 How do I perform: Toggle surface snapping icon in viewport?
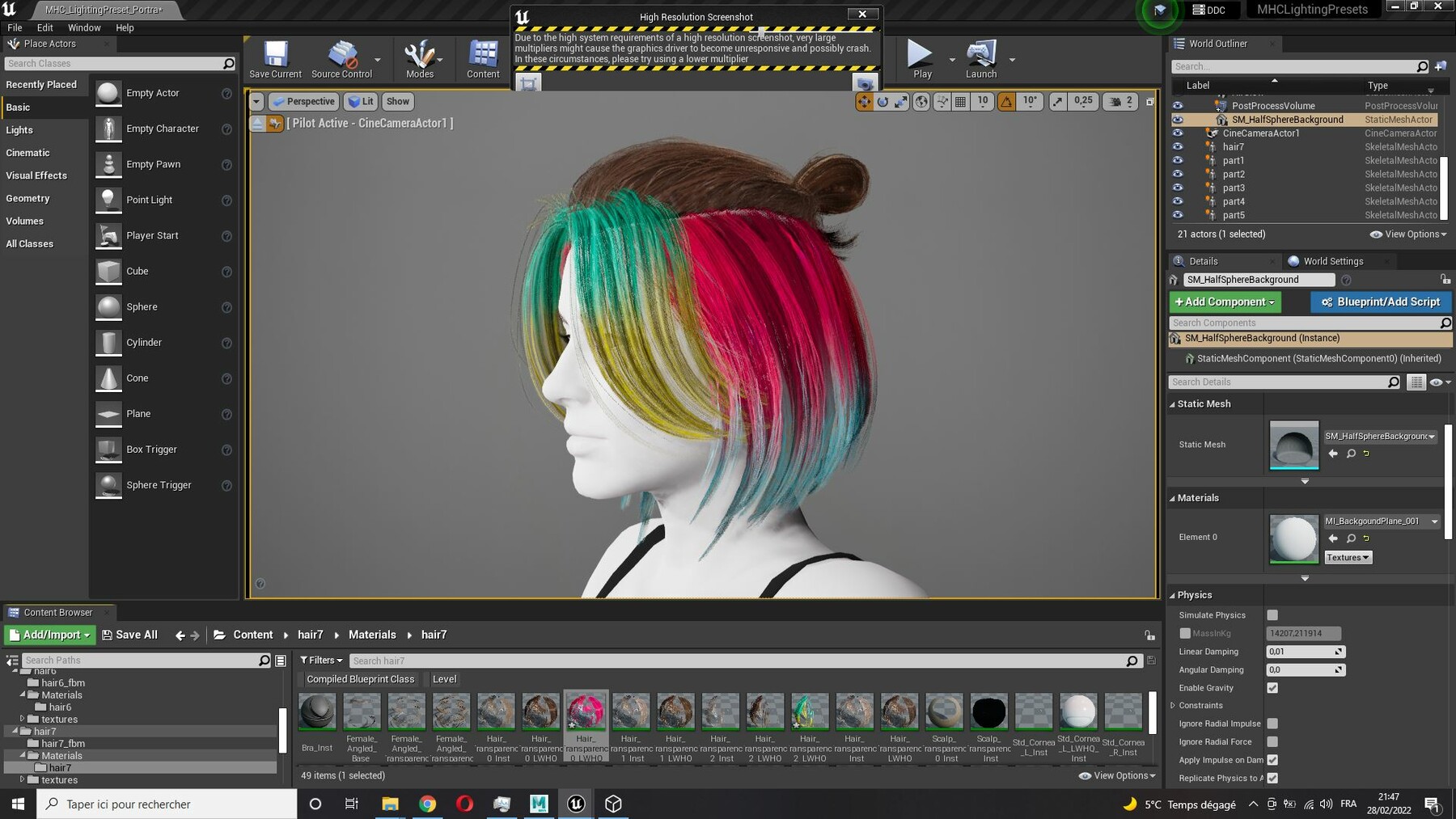tap(942, 101)
